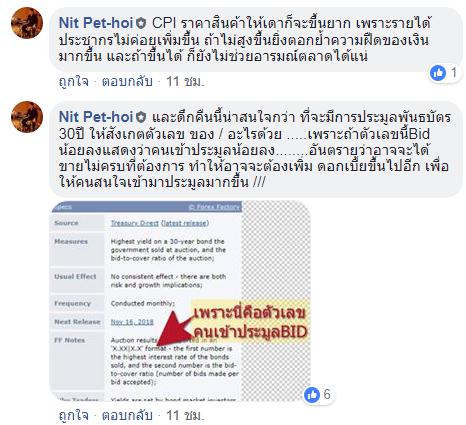This screenshot has height=425, width=466.
Task: Open the first comment's 11 ชม. timestamp
Action: [185, 81]
